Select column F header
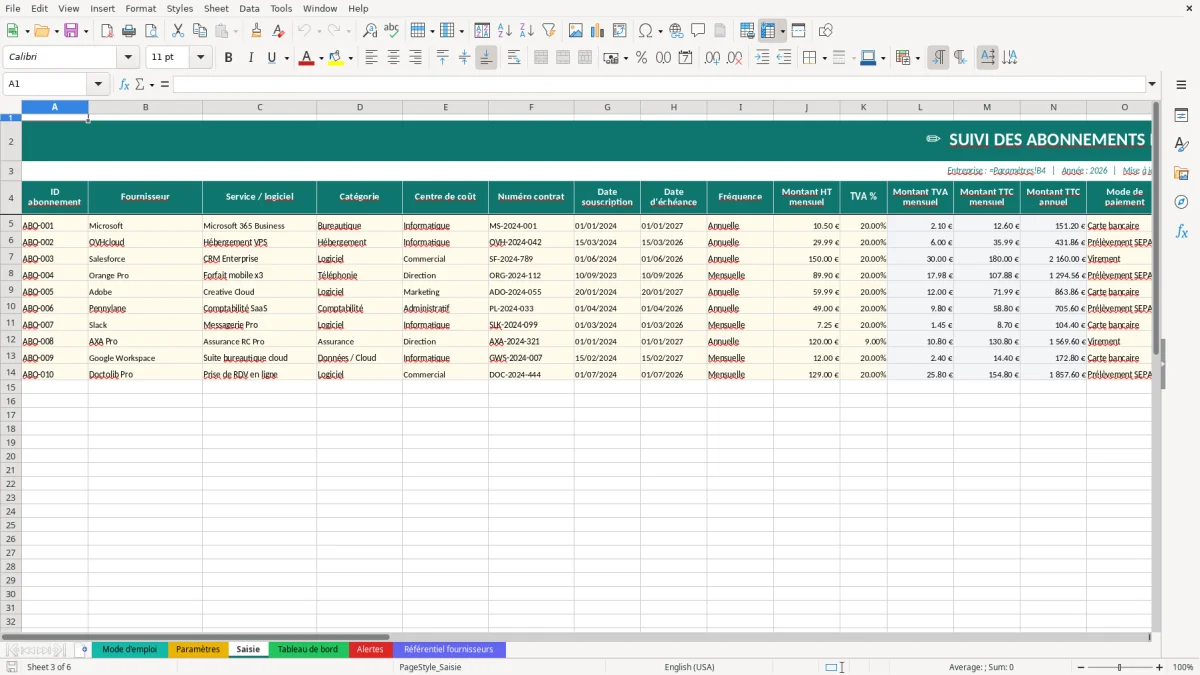Viewport: 1200px width, 675px height. [531, 107]
